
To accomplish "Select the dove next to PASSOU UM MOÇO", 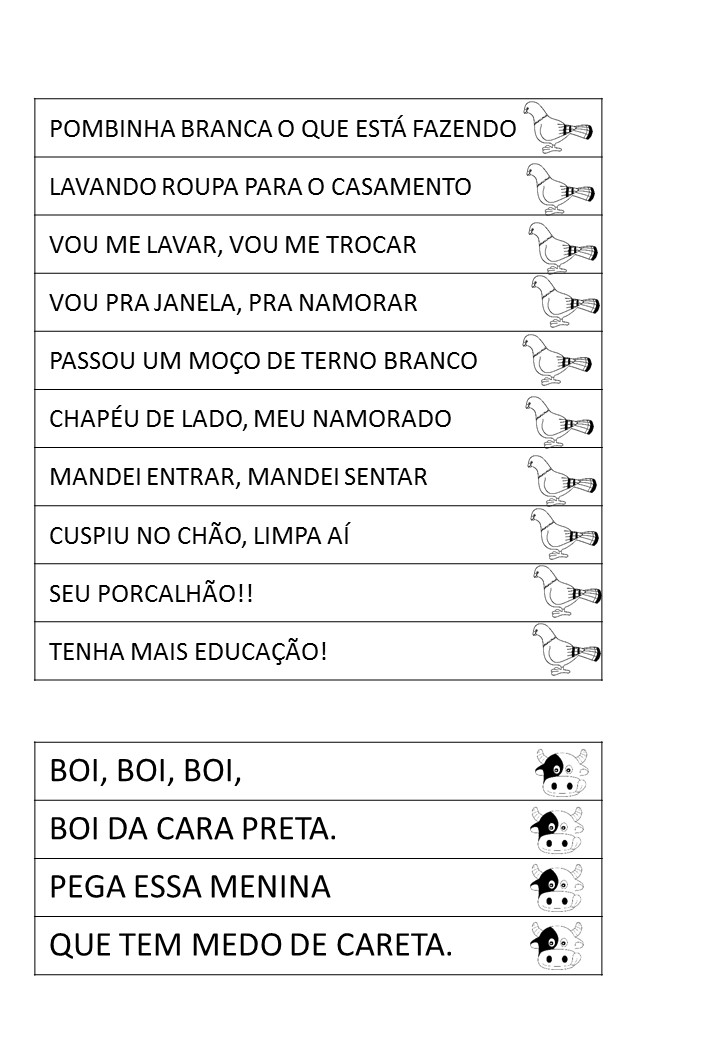I will click(x=557, y=360).
